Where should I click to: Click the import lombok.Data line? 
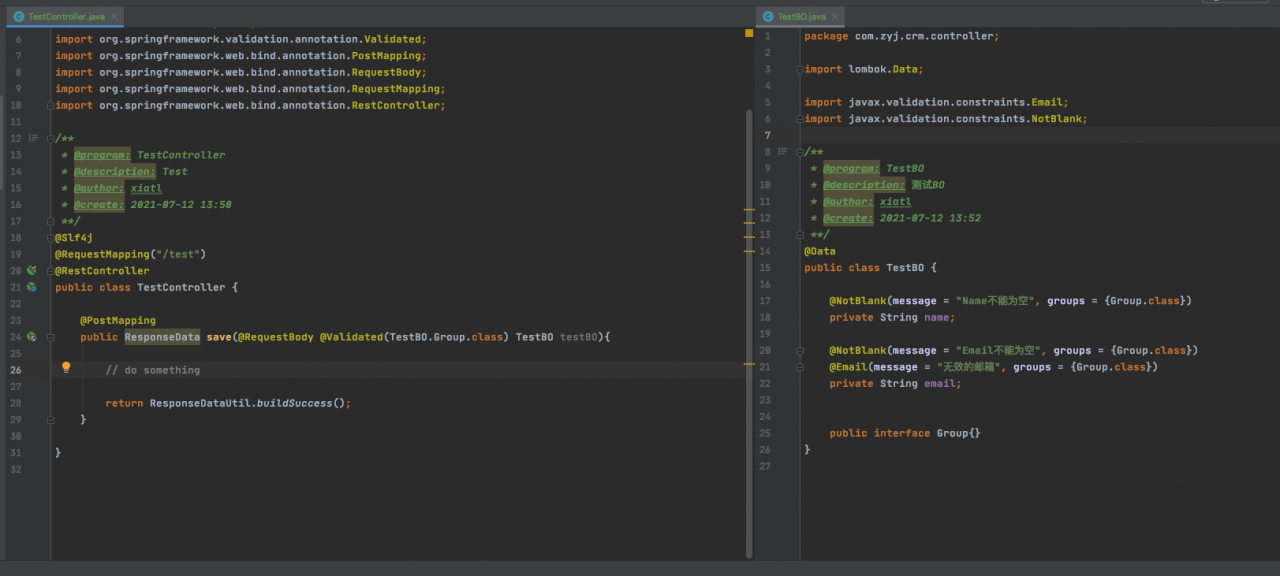pos(864,69)
